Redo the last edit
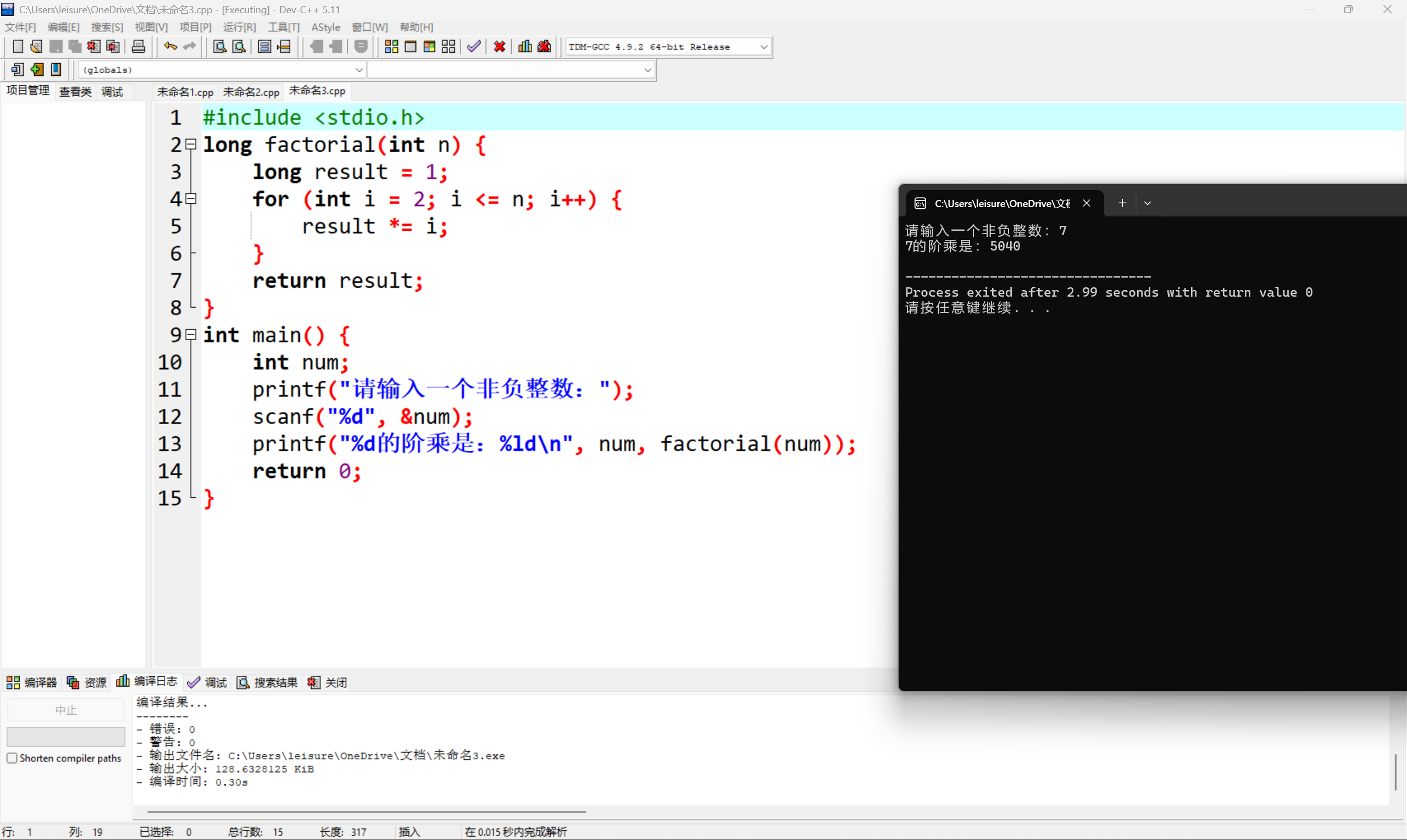This screenshot has width=1407, height=840. point(189,46)
